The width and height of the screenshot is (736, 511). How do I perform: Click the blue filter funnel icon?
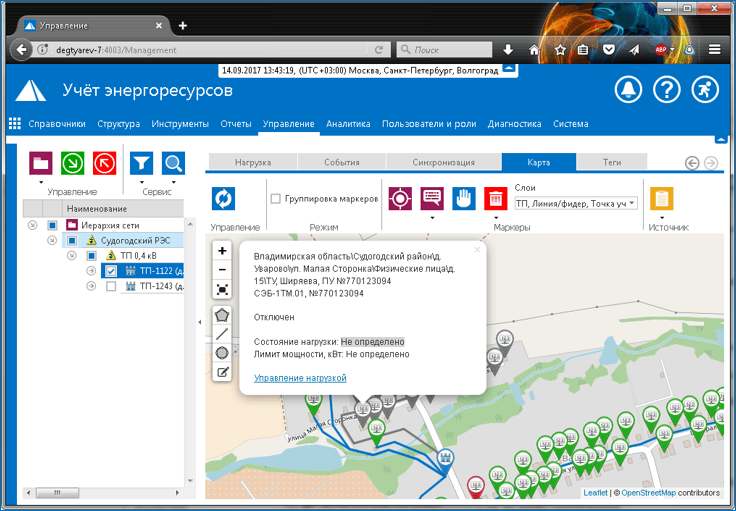pyautogui.click(x=141, y=163)
